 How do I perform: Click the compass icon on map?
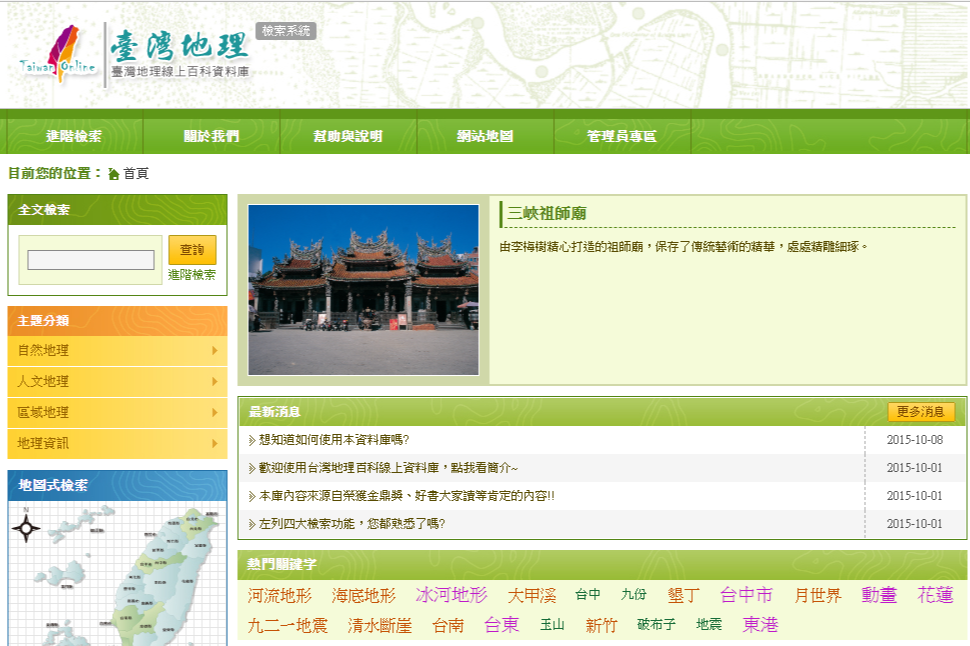click(x=26, y=529)
